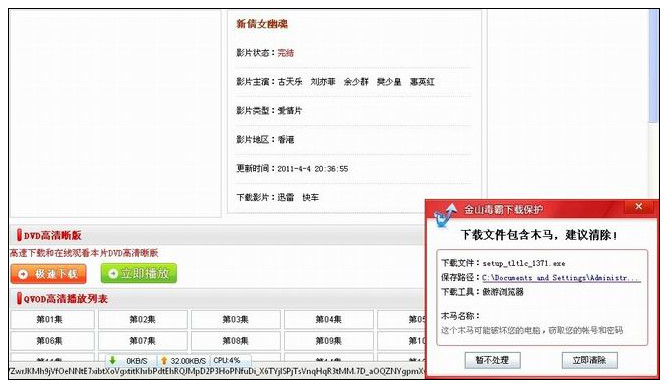Click the update time 2011-4-4 20:36:55

[x=313, y=169]
